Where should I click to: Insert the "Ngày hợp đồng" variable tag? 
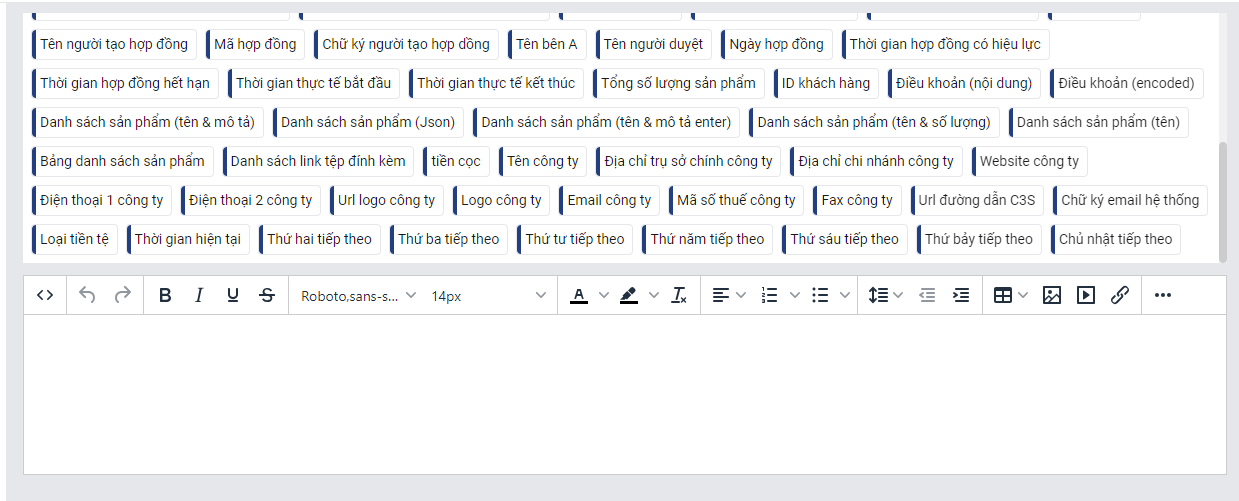point(776,44)
